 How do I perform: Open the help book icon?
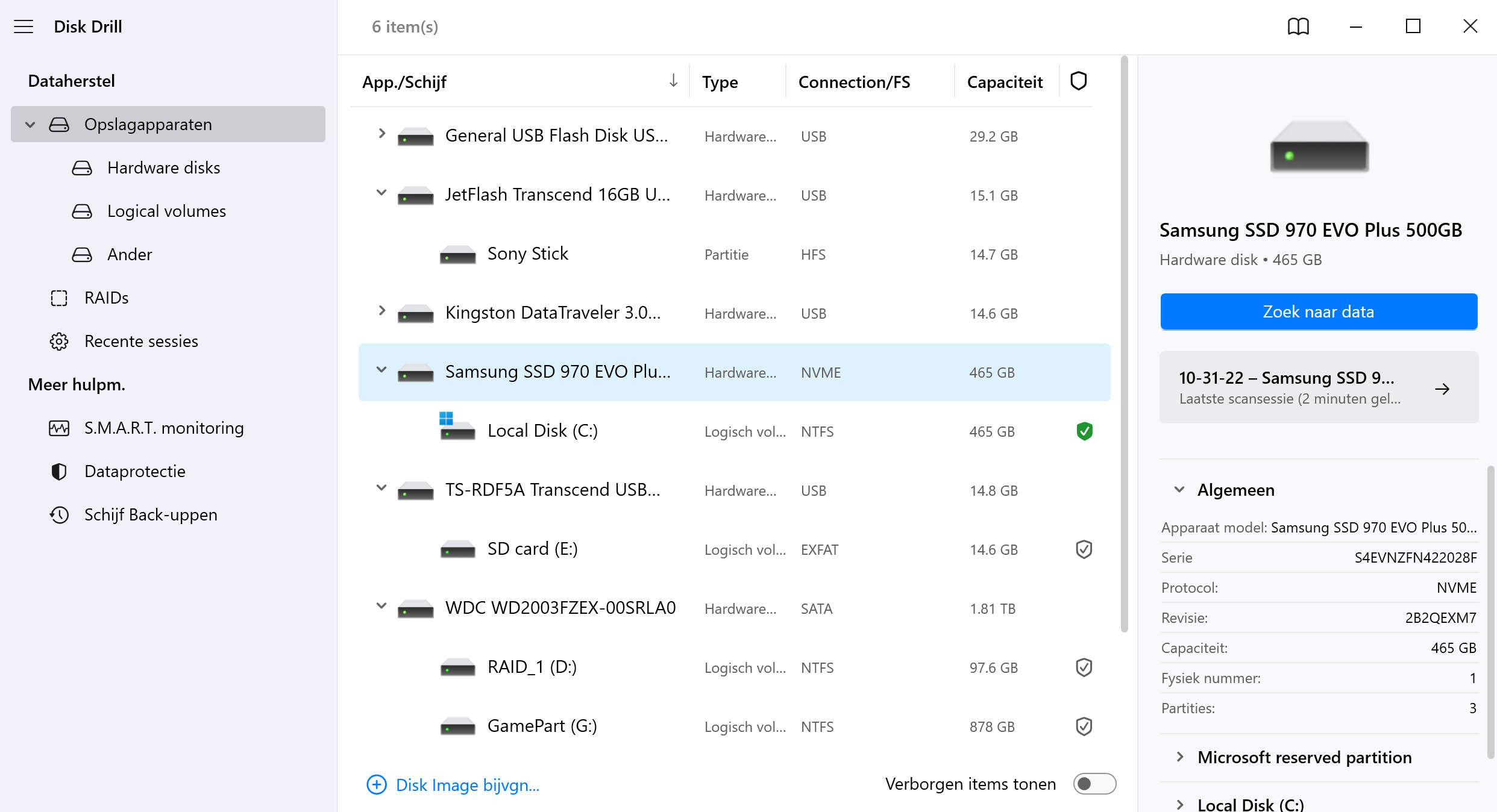click(1298, 27)
